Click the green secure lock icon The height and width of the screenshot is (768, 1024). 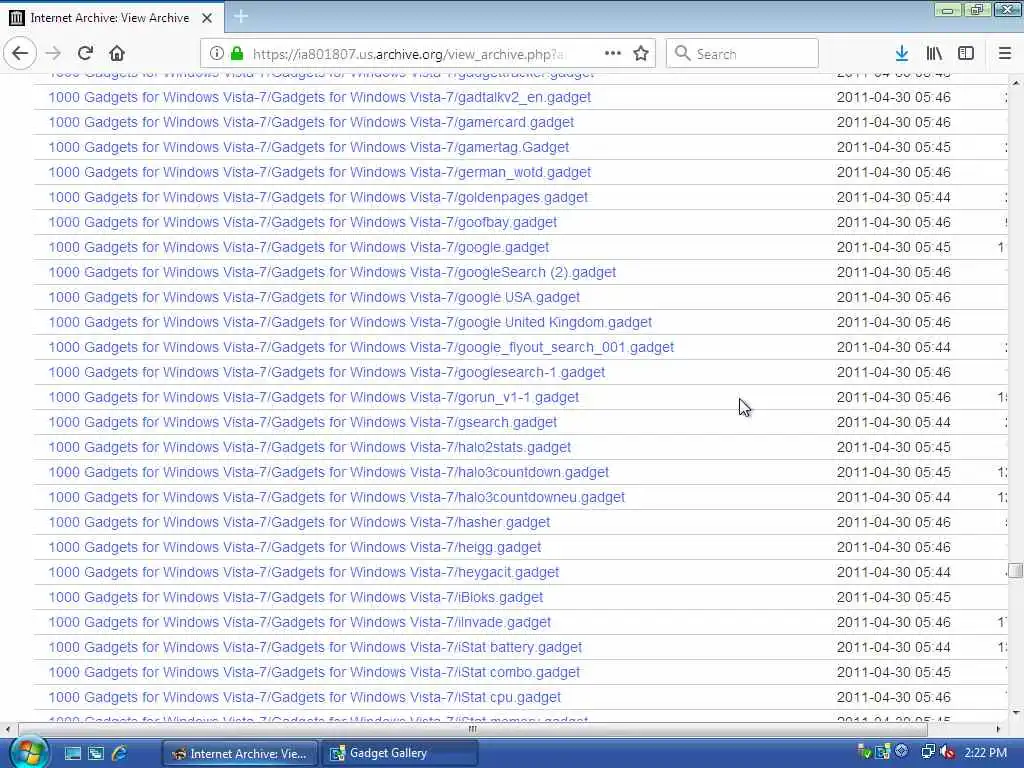point(237,54)
